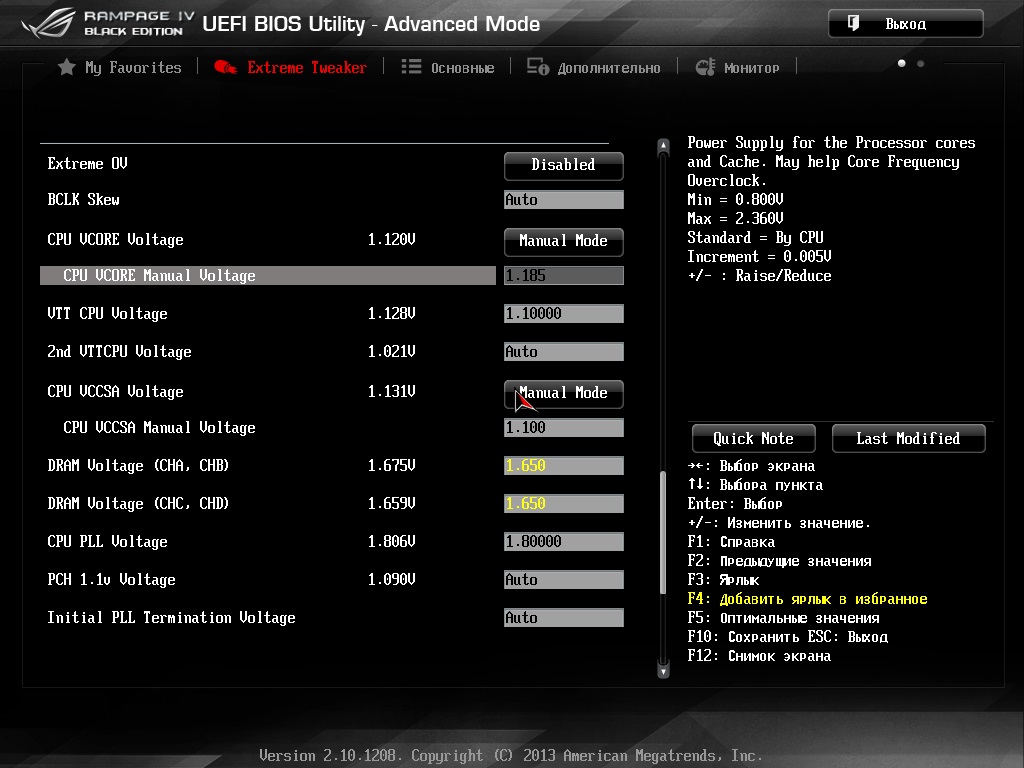
Task: Edit the CPU PLL Voltage field
Action: (564, 541)
